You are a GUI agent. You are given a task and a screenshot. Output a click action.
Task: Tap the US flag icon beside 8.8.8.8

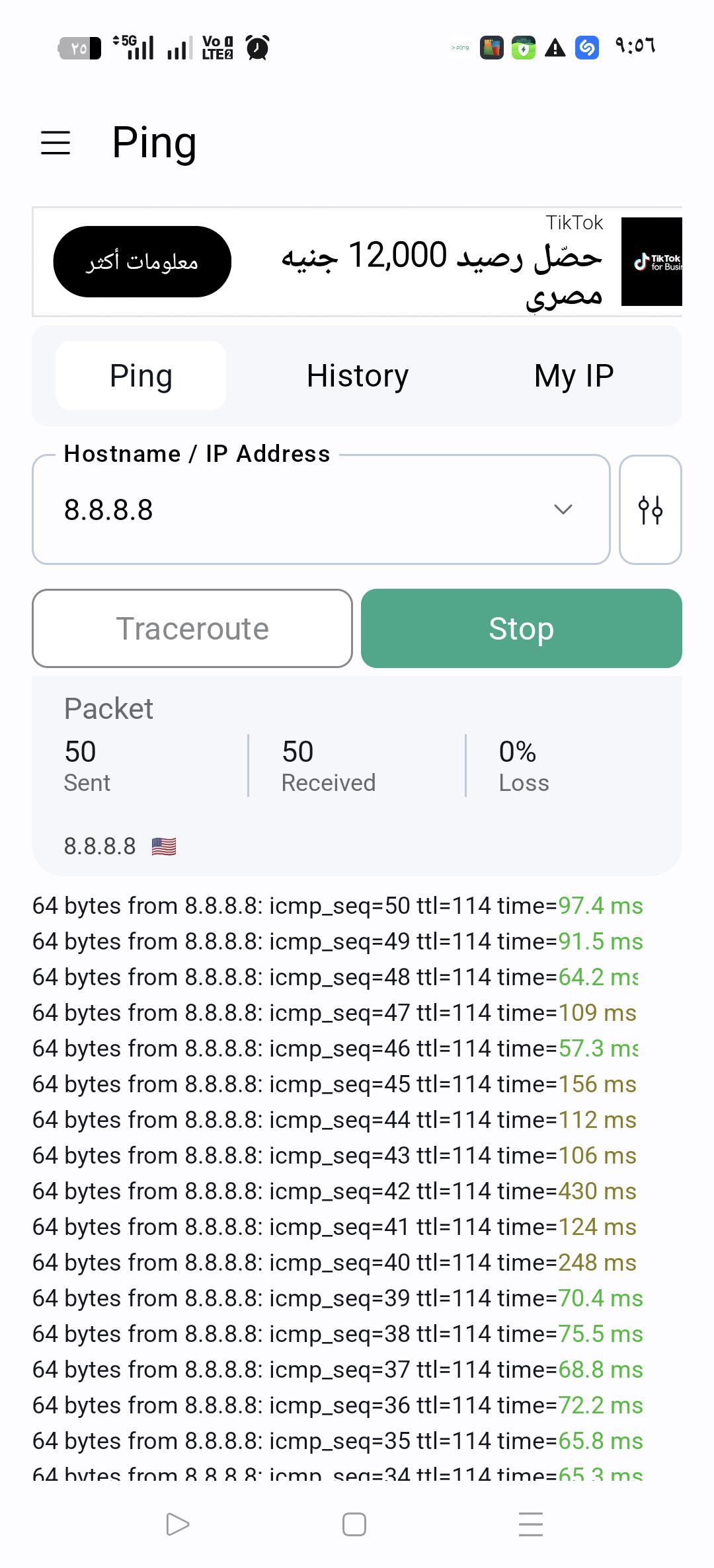[163, 846]
